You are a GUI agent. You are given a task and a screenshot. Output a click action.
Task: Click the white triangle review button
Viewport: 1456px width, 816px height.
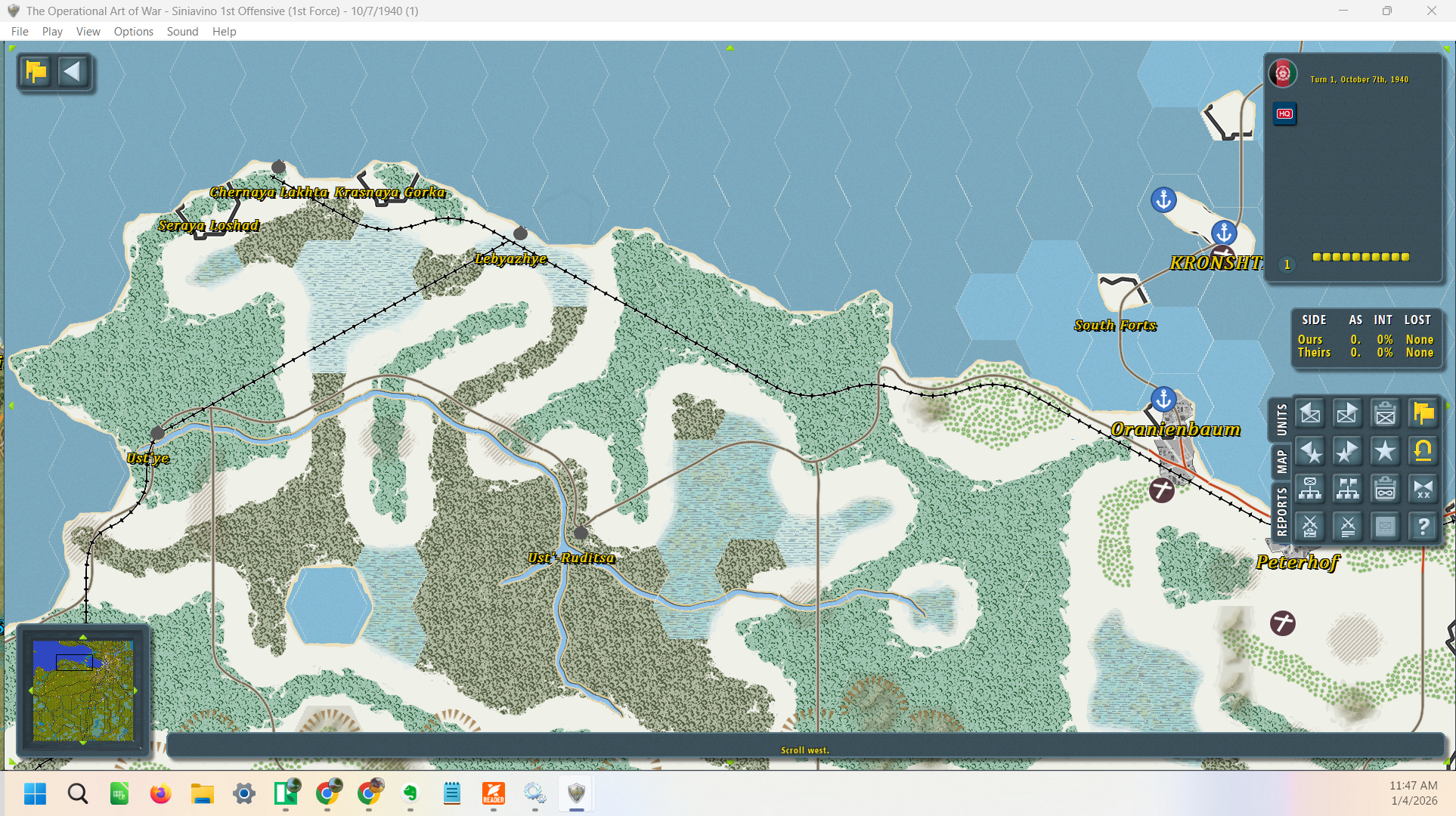pyautogui.click(x=73, y=72)
